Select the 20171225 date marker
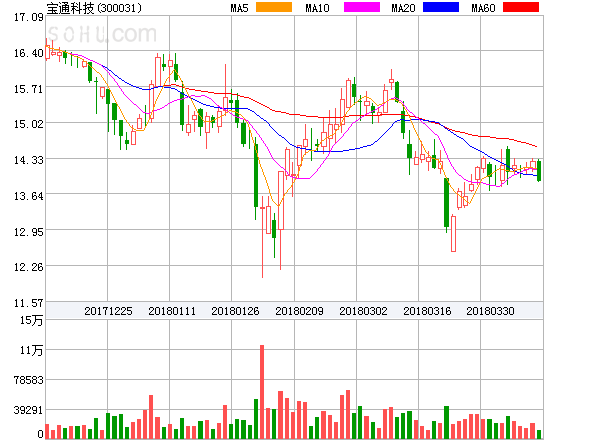The image size is (600, 440). pos(108,311)
